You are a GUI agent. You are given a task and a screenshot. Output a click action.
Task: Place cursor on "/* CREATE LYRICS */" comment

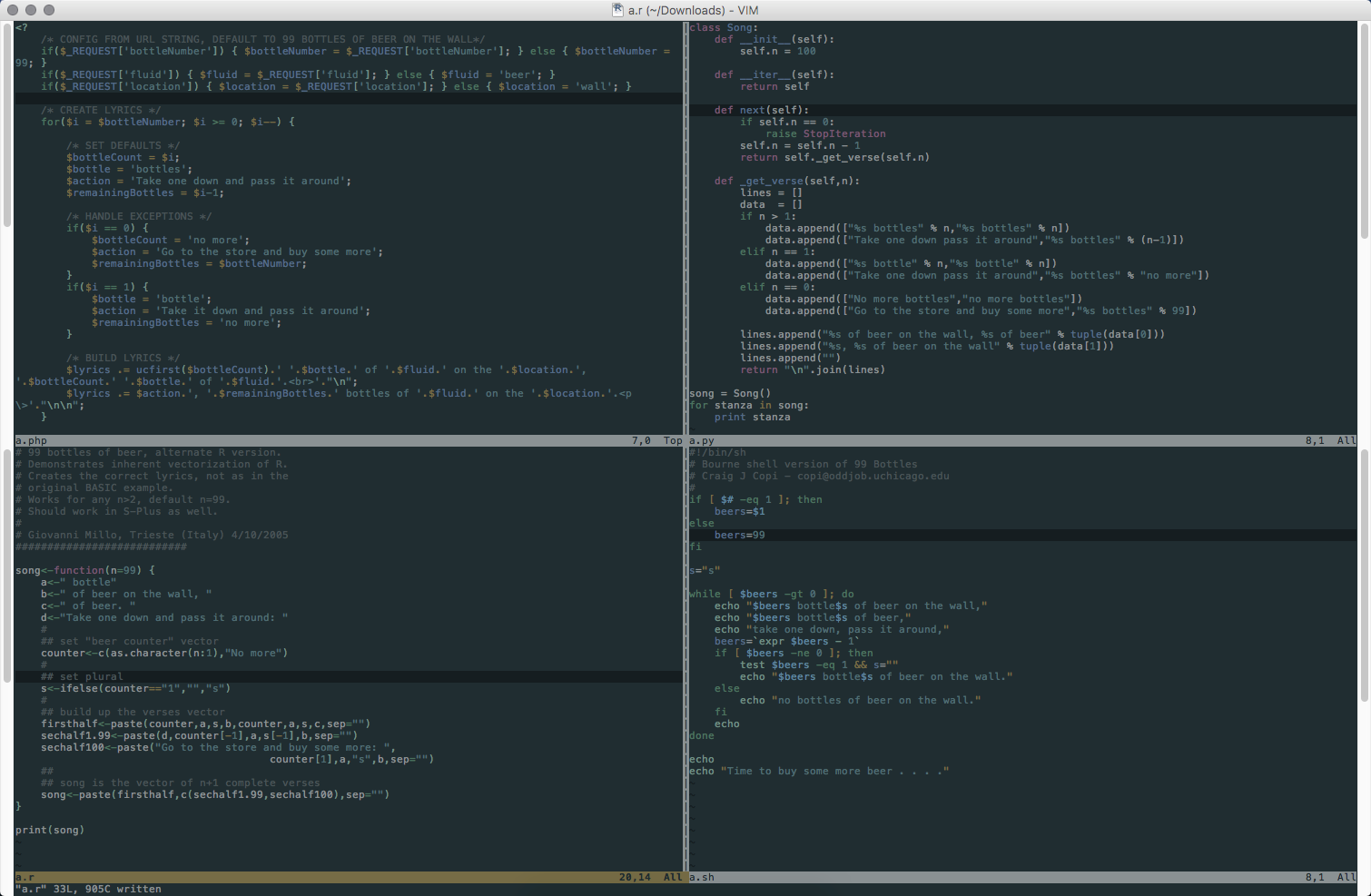coord(101,110)
